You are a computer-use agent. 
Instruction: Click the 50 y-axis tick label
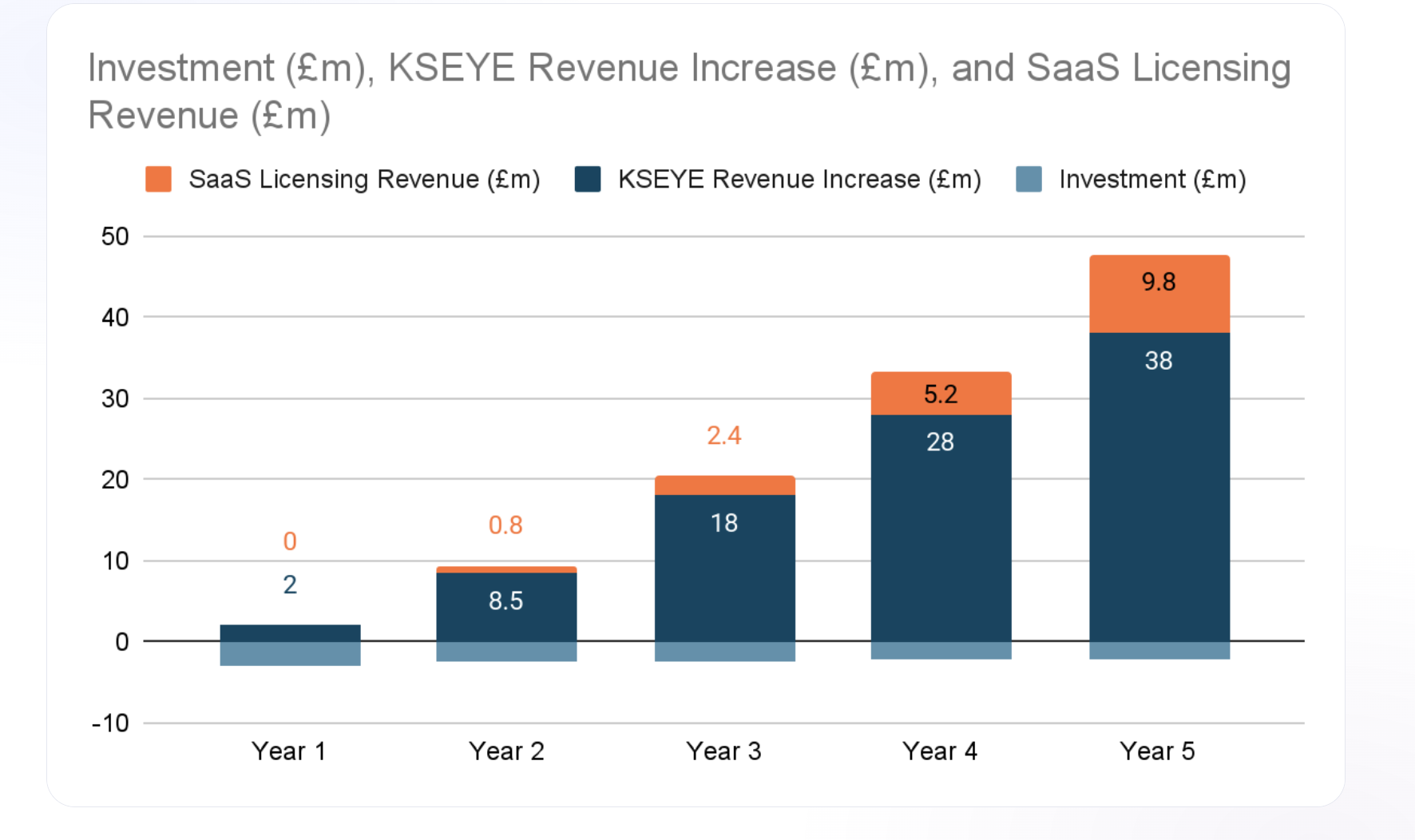point(115,236)
